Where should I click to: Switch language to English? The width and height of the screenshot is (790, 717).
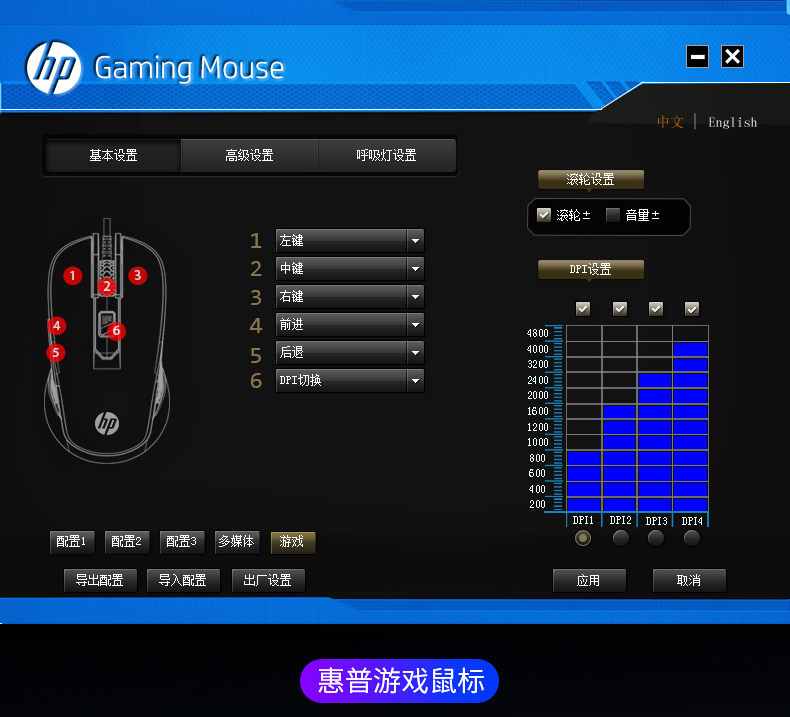pos(733,122)
